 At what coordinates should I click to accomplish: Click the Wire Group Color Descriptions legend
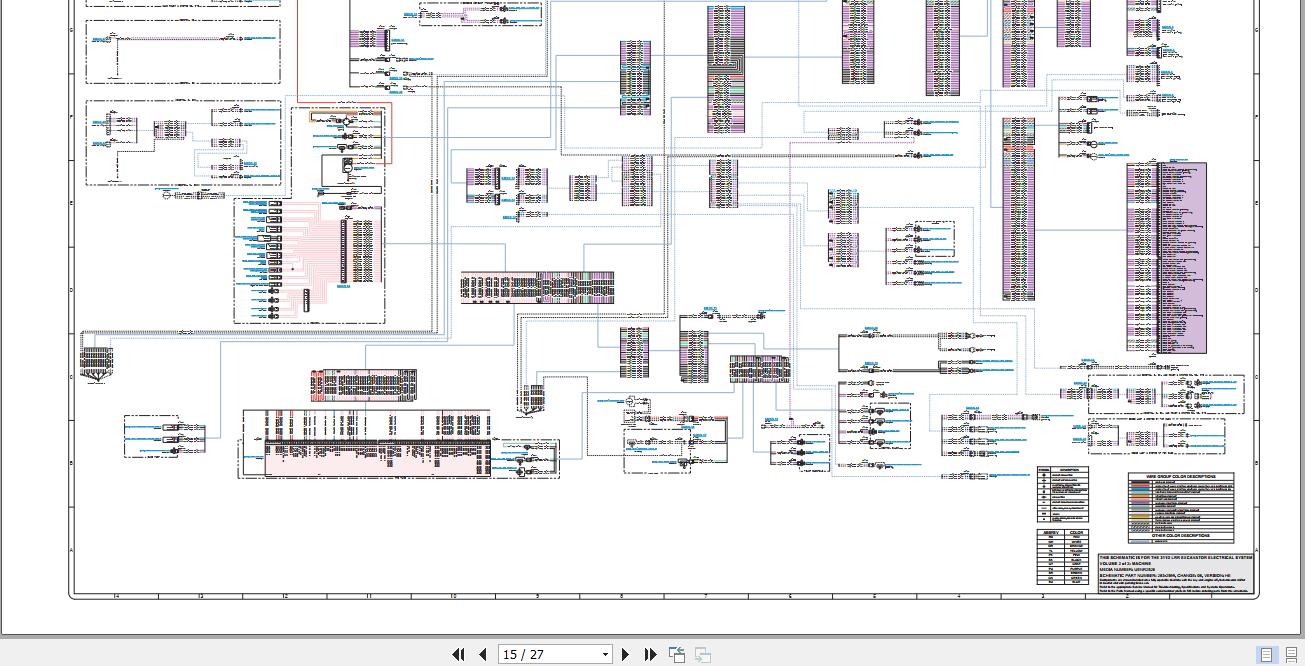(1181, 508)
